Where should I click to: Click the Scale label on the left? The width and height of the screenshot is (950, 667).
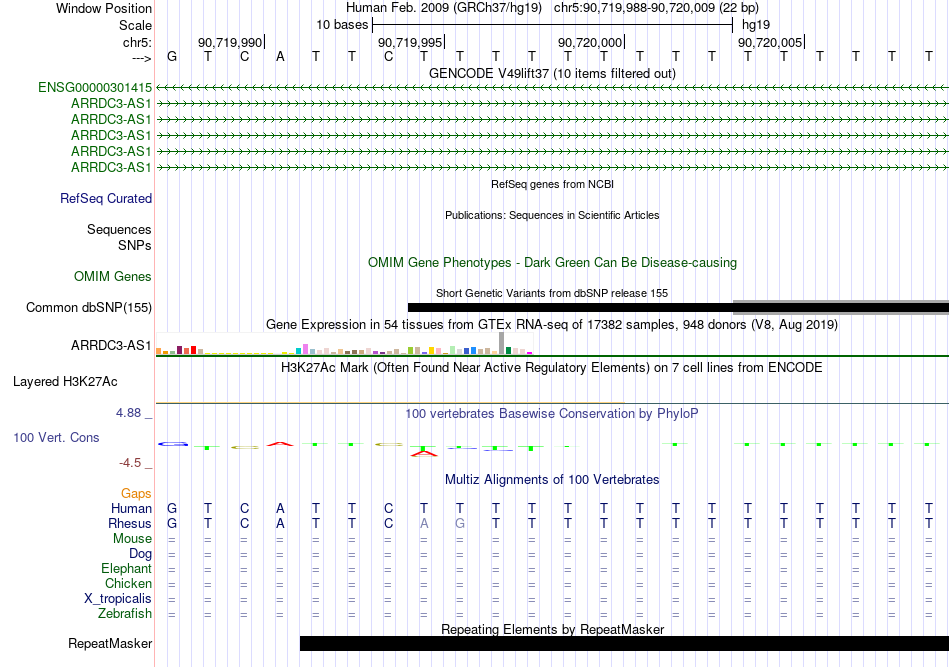click(135, 25)
